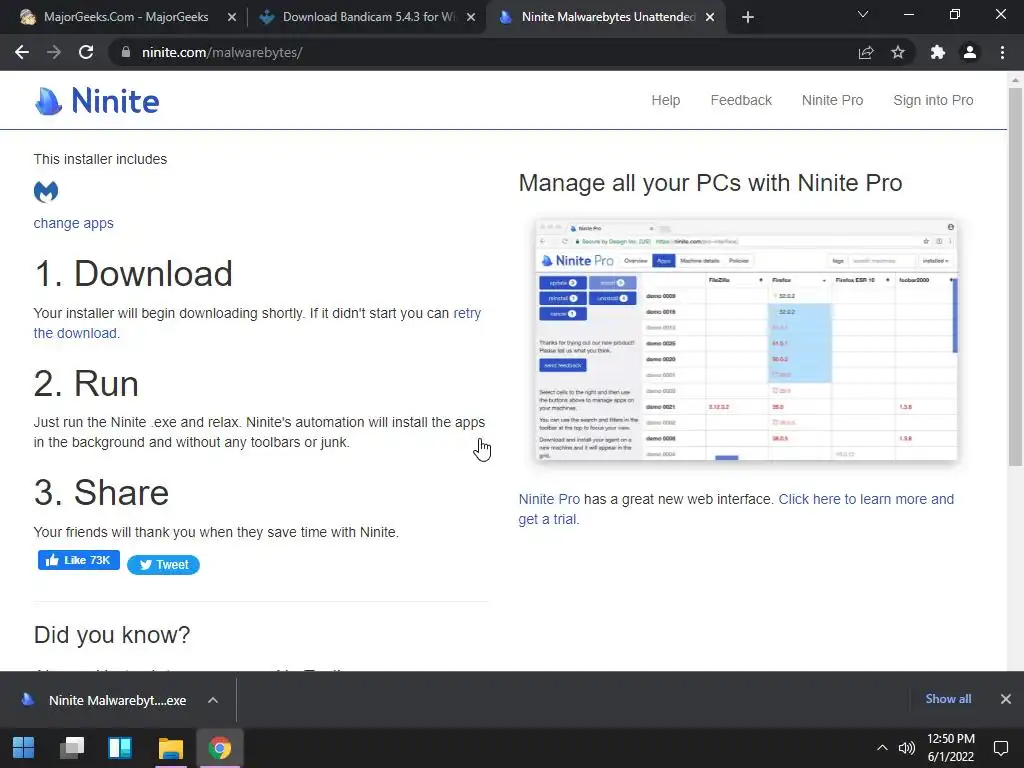Go back to the previous page
This screenshot has height=768, width=1024.
[x=22, y=52]
